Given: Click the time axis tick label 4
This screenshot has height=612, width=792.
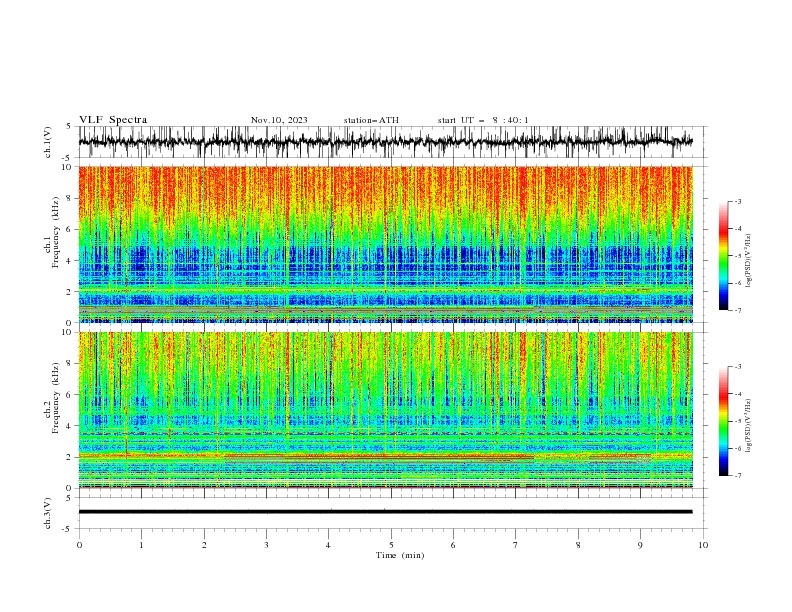Looking at the screenshot, I should click(328, 545).
